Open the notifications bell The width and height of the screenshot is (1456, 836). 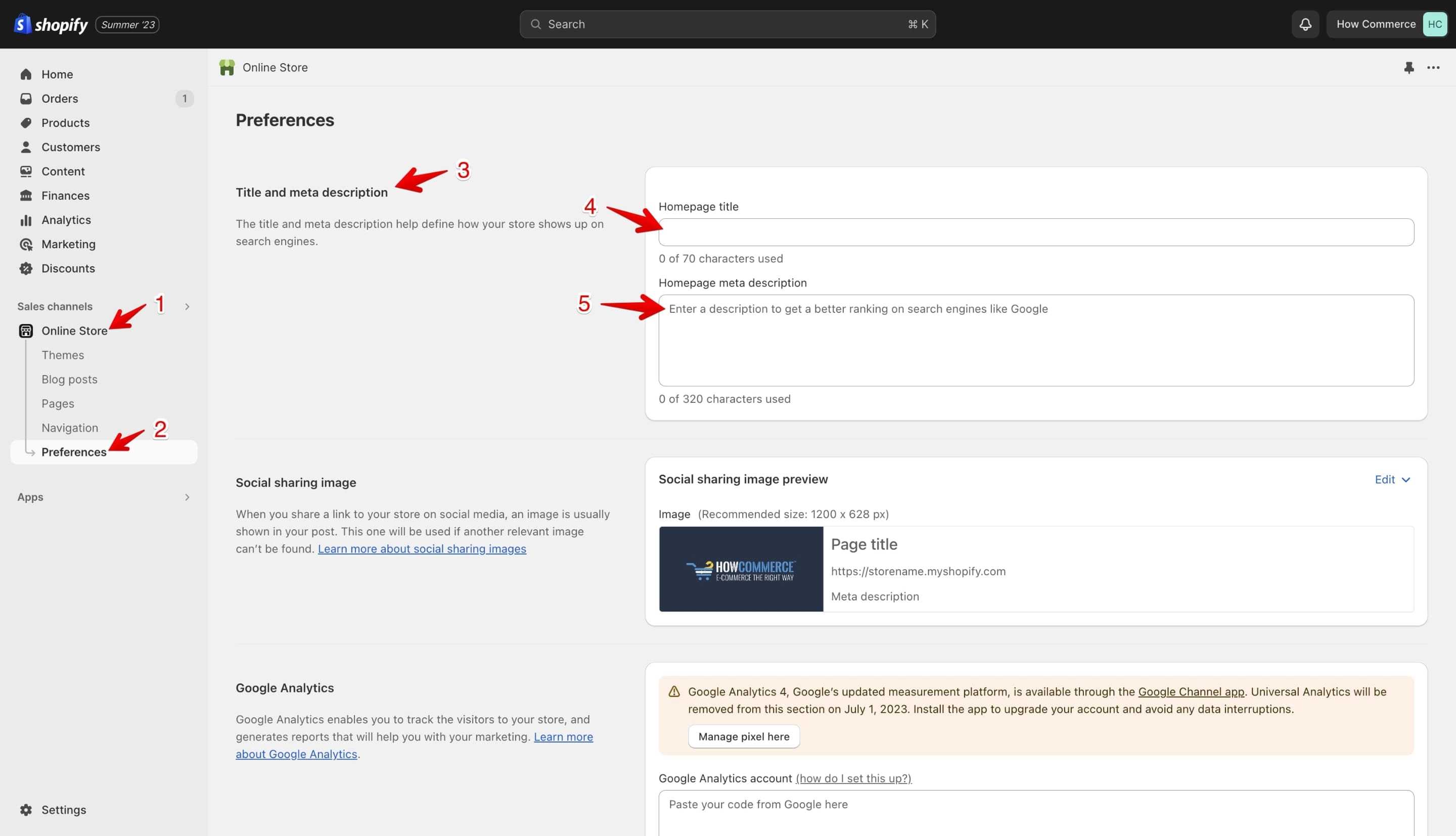pyautogui.click(x=1305, y=24)
